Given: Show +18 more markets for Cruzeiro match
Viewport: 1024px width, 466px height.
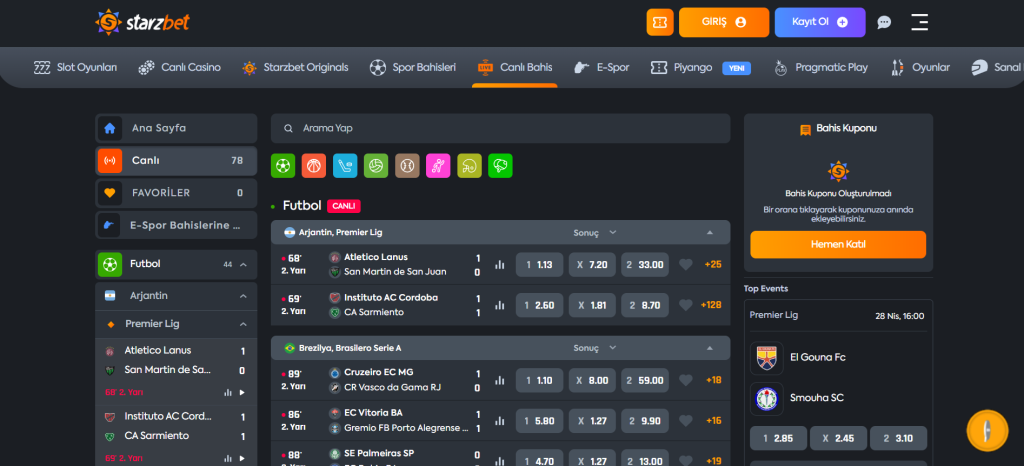Looking at the screenshot, I should click(x=713, y=380).
